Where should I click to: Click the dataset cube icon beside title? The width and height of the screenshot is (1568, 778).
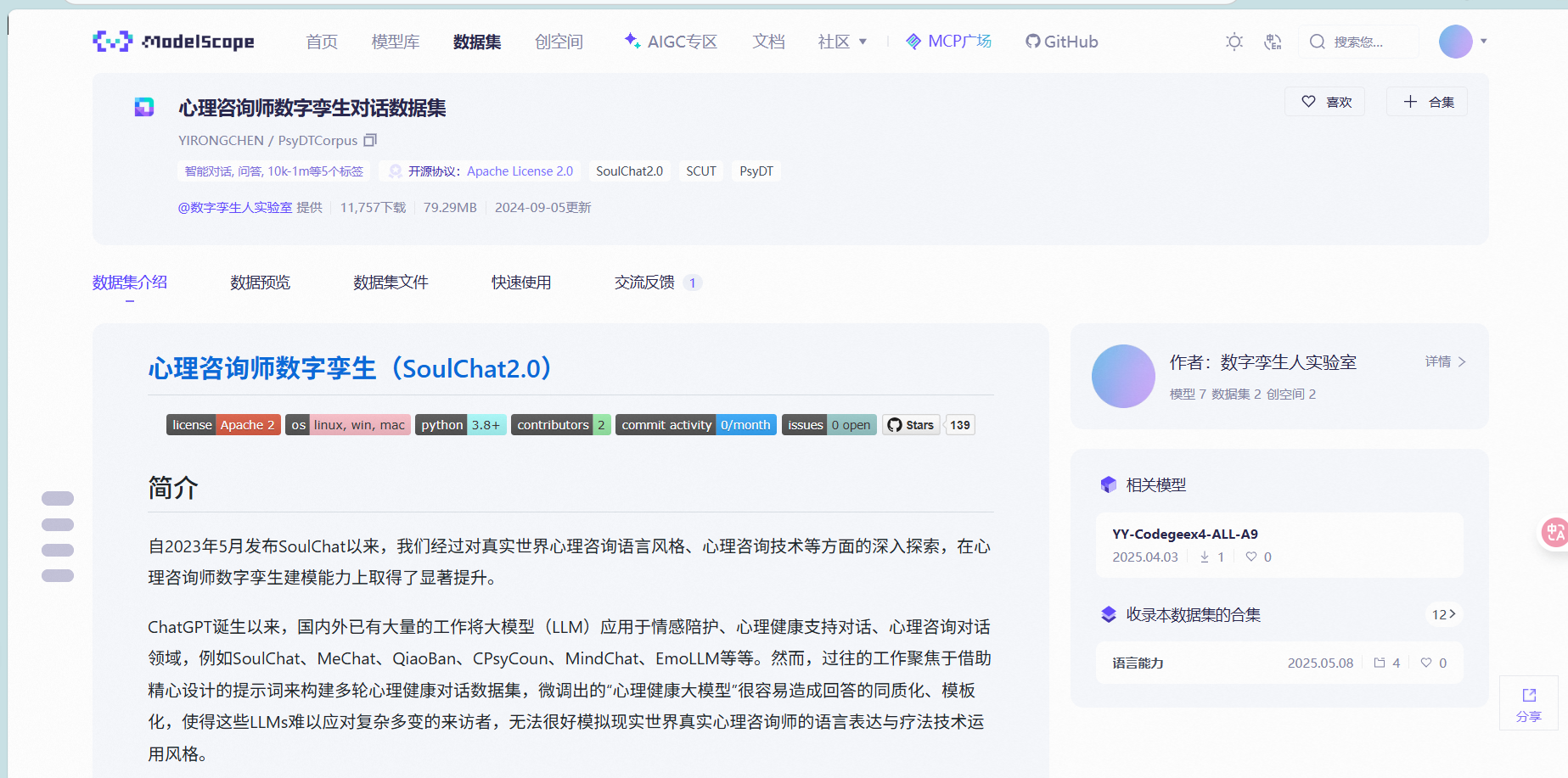pyautogui.click(x=144, y=107)
